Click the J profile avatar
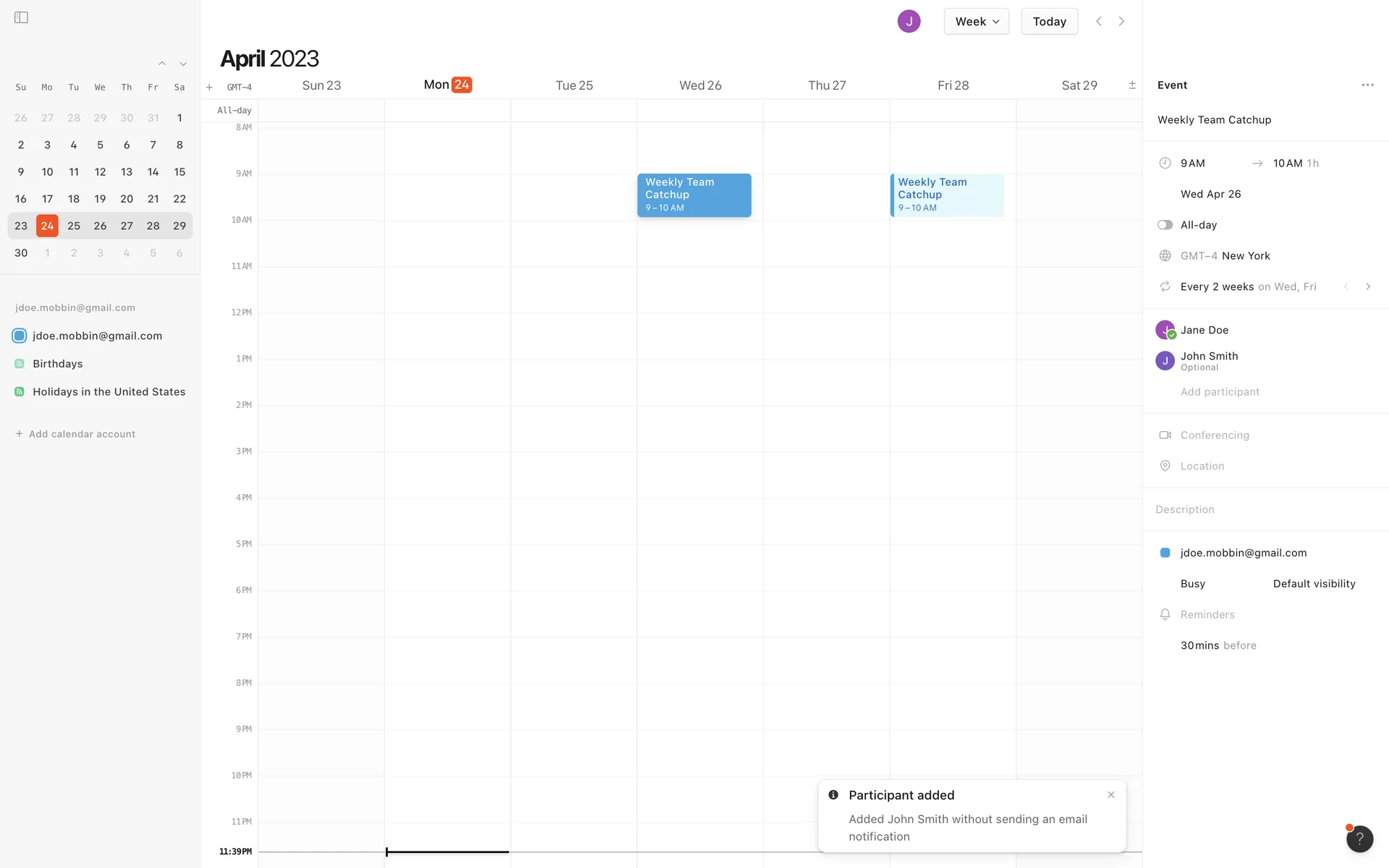 point(909,22)
